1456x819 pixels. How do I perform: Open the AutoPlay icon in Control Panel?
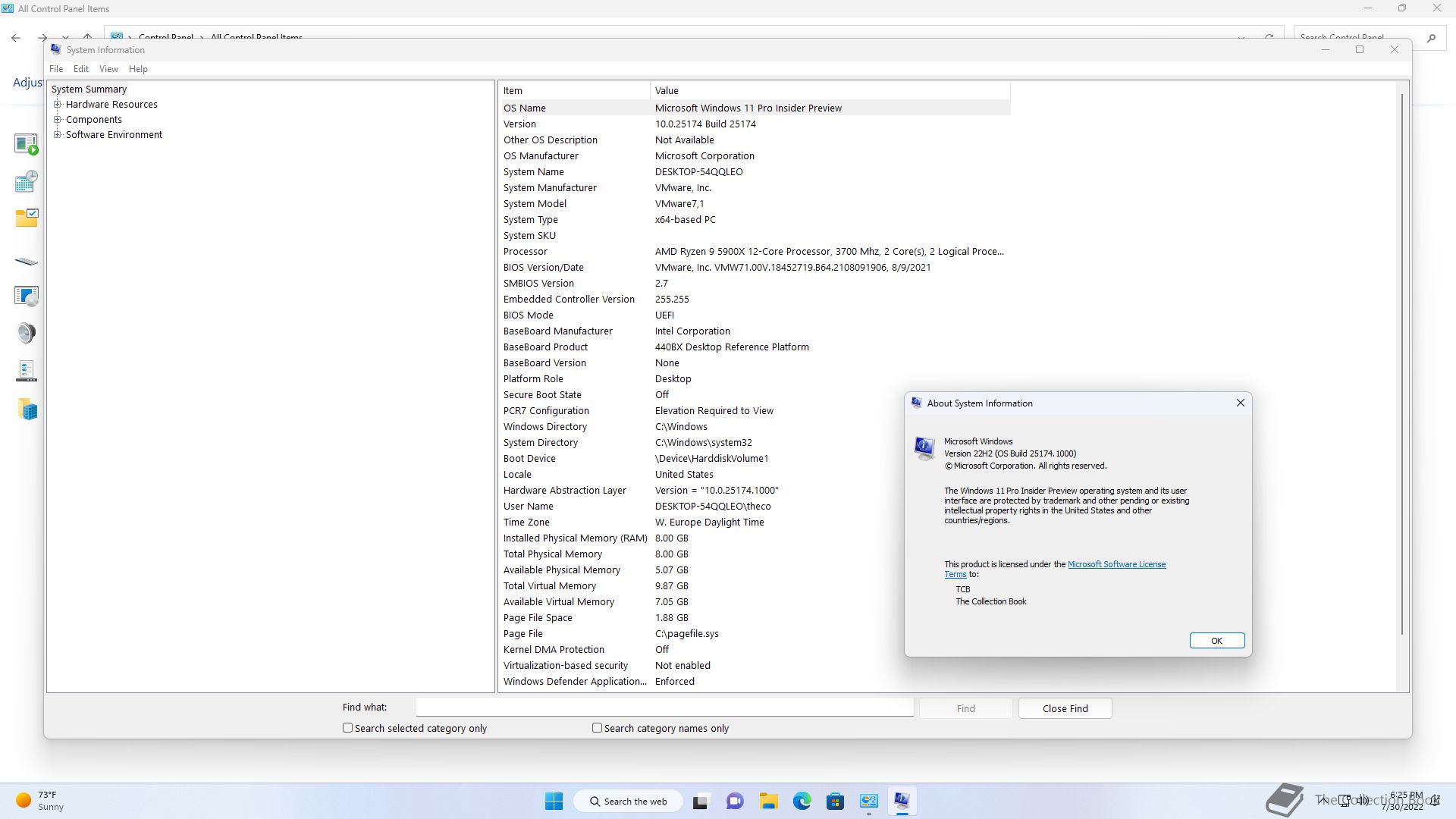(x=27, y=143)
